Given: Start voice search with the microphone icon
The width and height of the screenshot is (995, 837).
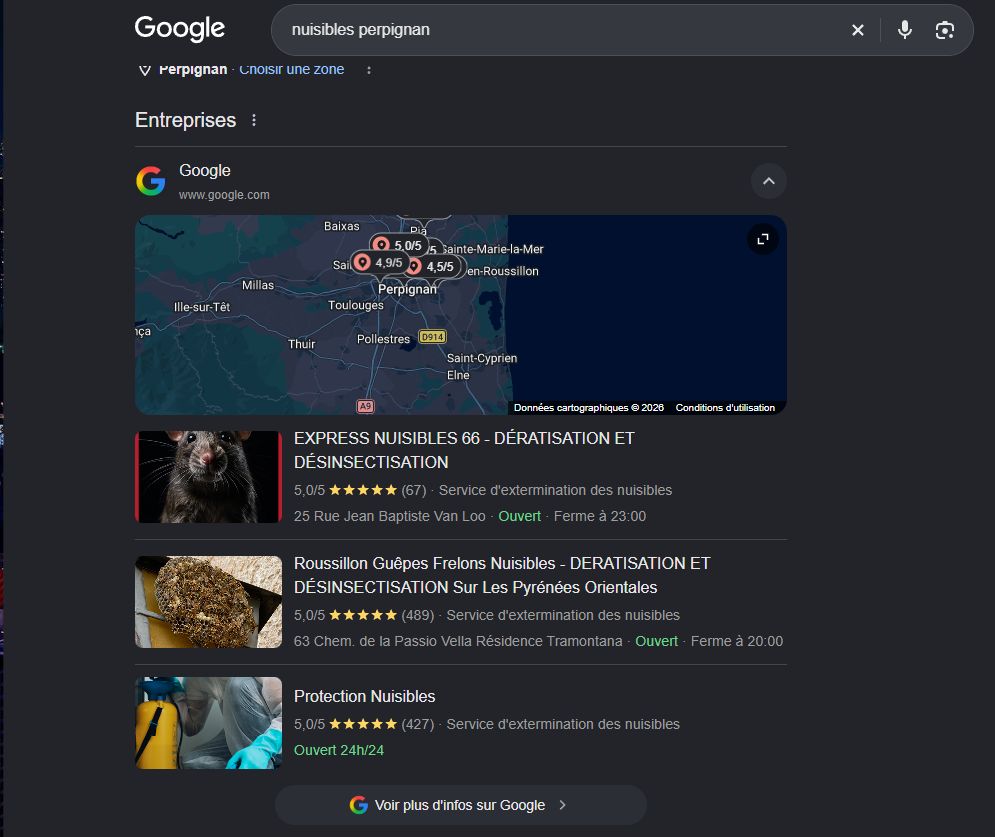Looking at the screenshot, I should (904, 30).
